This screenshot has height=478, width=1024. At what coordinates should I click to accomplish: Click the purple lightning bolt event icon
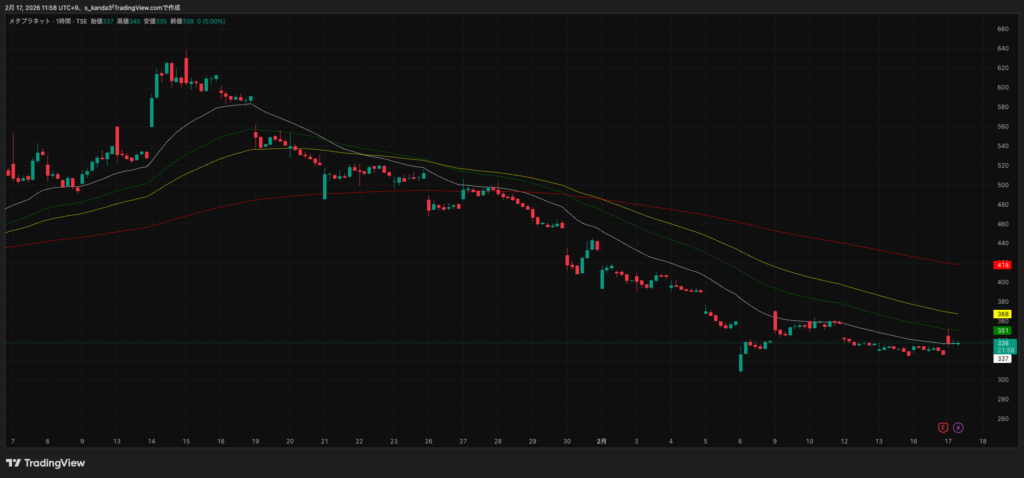pos(958,427)
